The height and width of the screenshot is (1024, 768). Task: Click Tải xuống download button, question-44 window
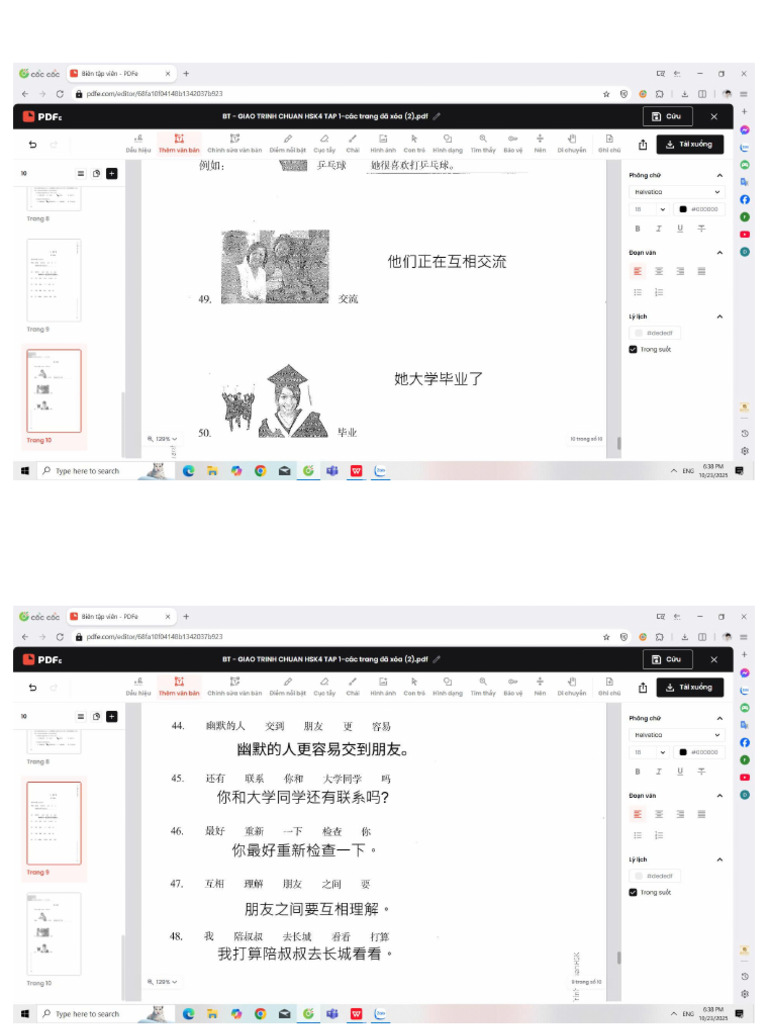(690, 687)
